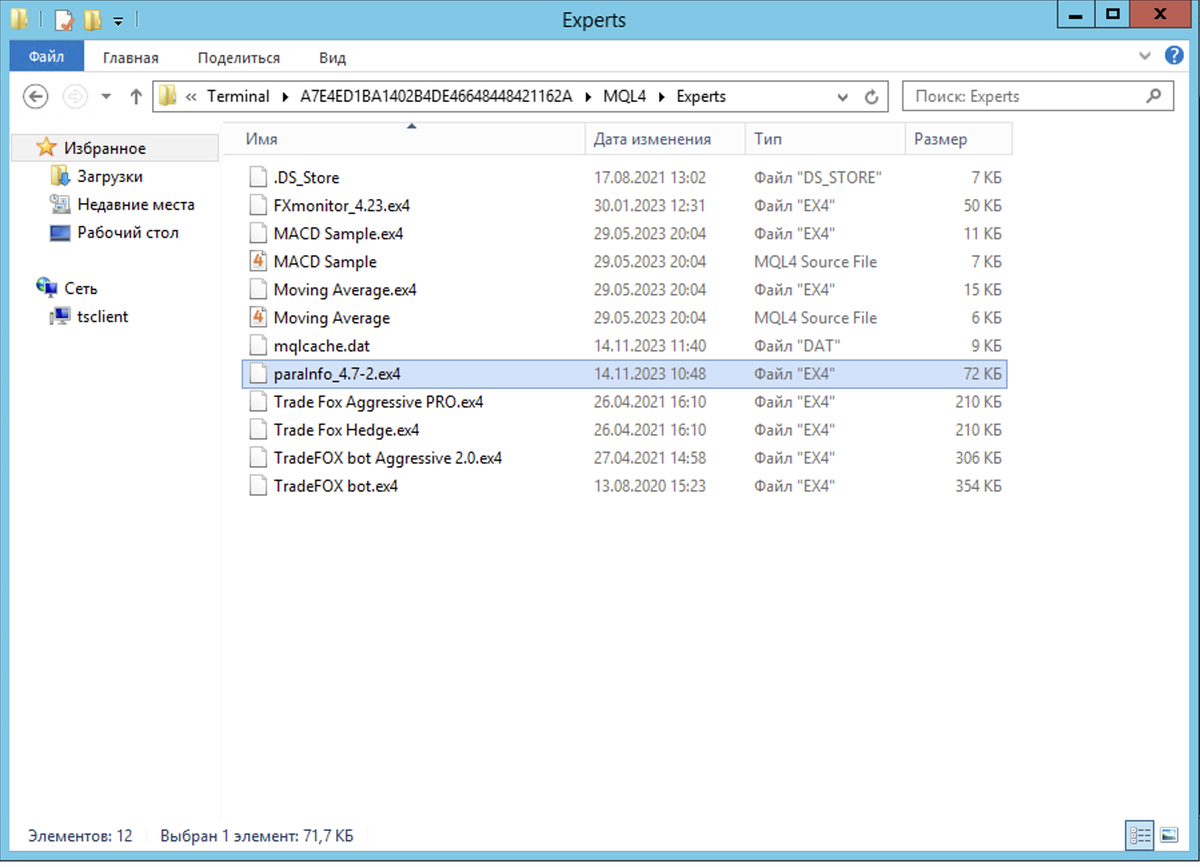Screen dimensions: 1200x867
Task: Select the Moving Average.ex4 file icon
Action: (x=258, y=290)
